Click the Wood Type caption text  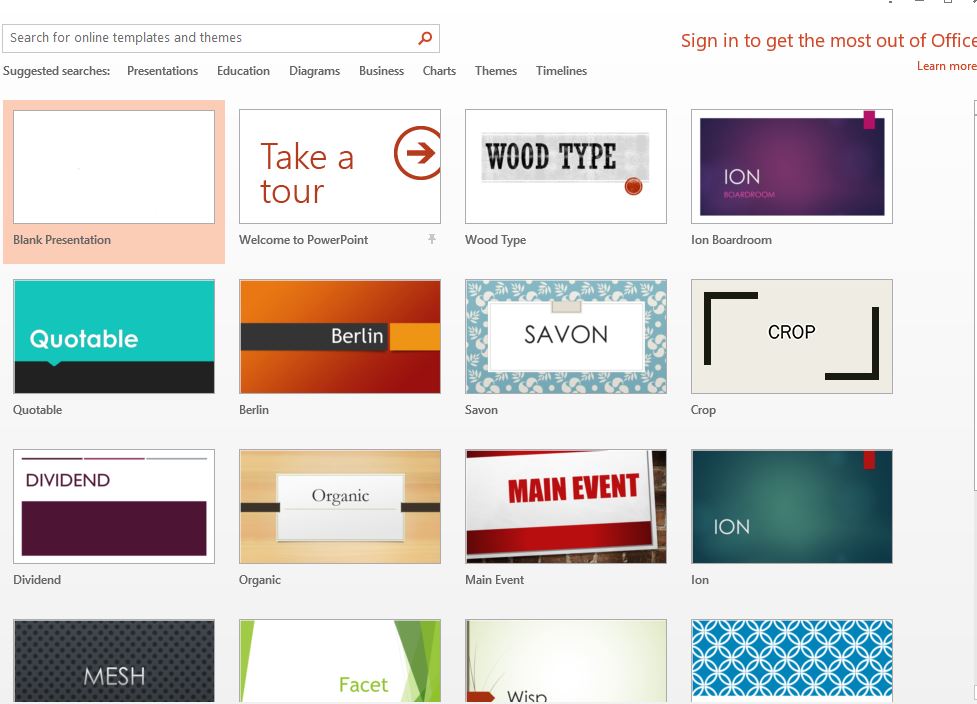coord(495,240)
